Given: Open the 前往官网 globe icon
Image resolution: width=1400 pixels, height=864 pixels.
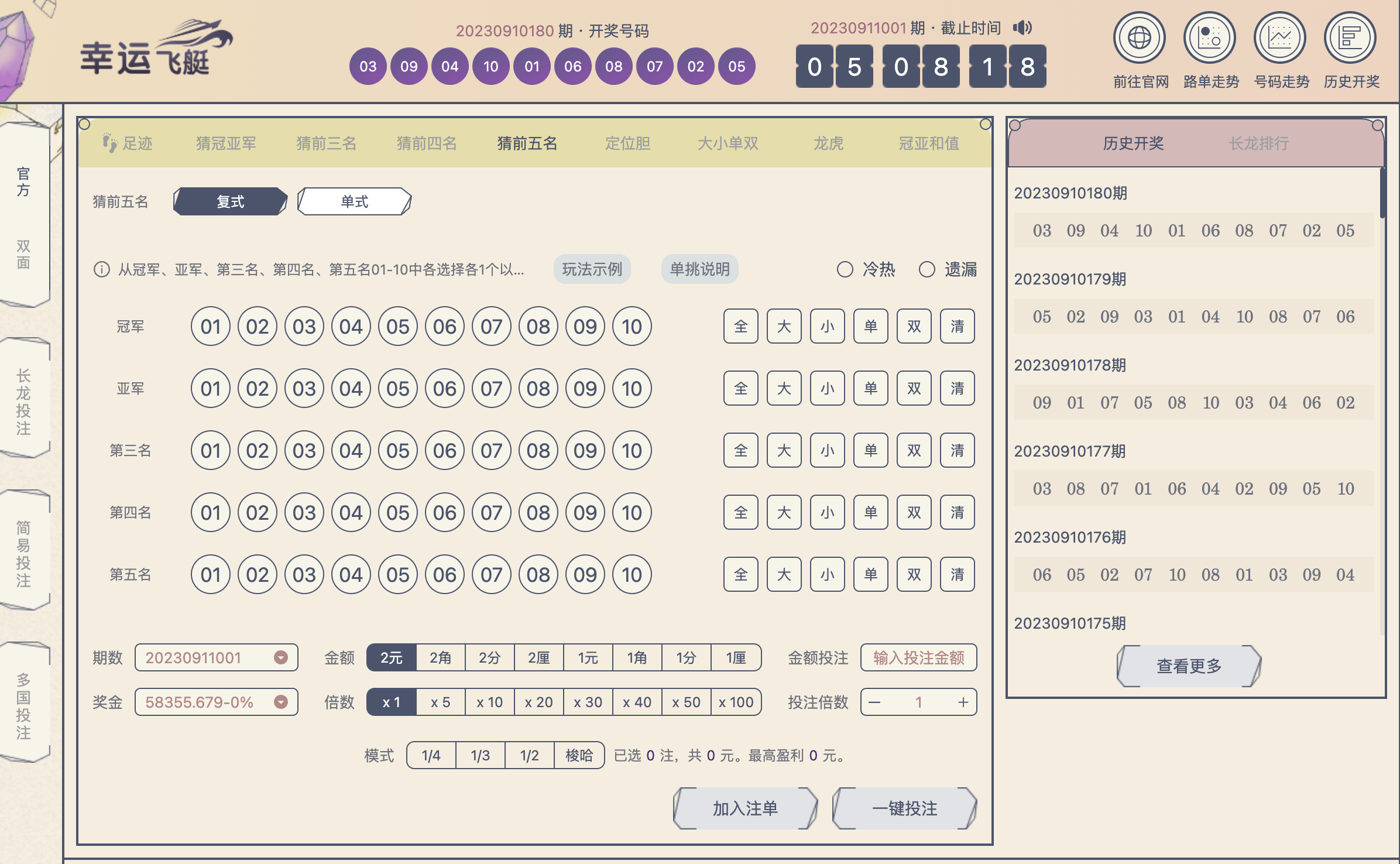Looking at the screenshot, I should [x=1139, y=38].
